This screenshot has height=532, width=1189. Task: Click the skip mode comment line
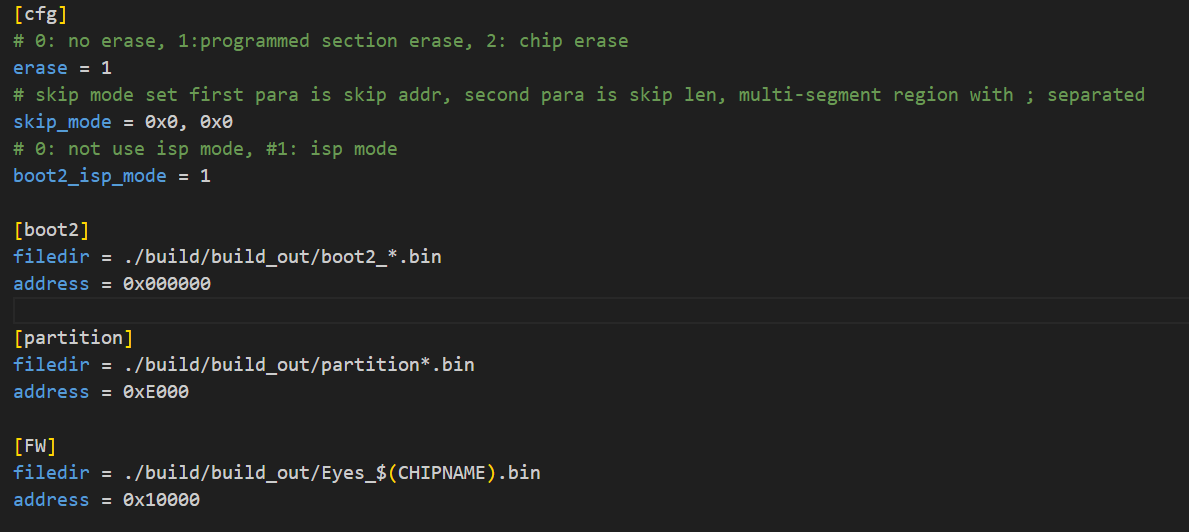pos(579,95)
